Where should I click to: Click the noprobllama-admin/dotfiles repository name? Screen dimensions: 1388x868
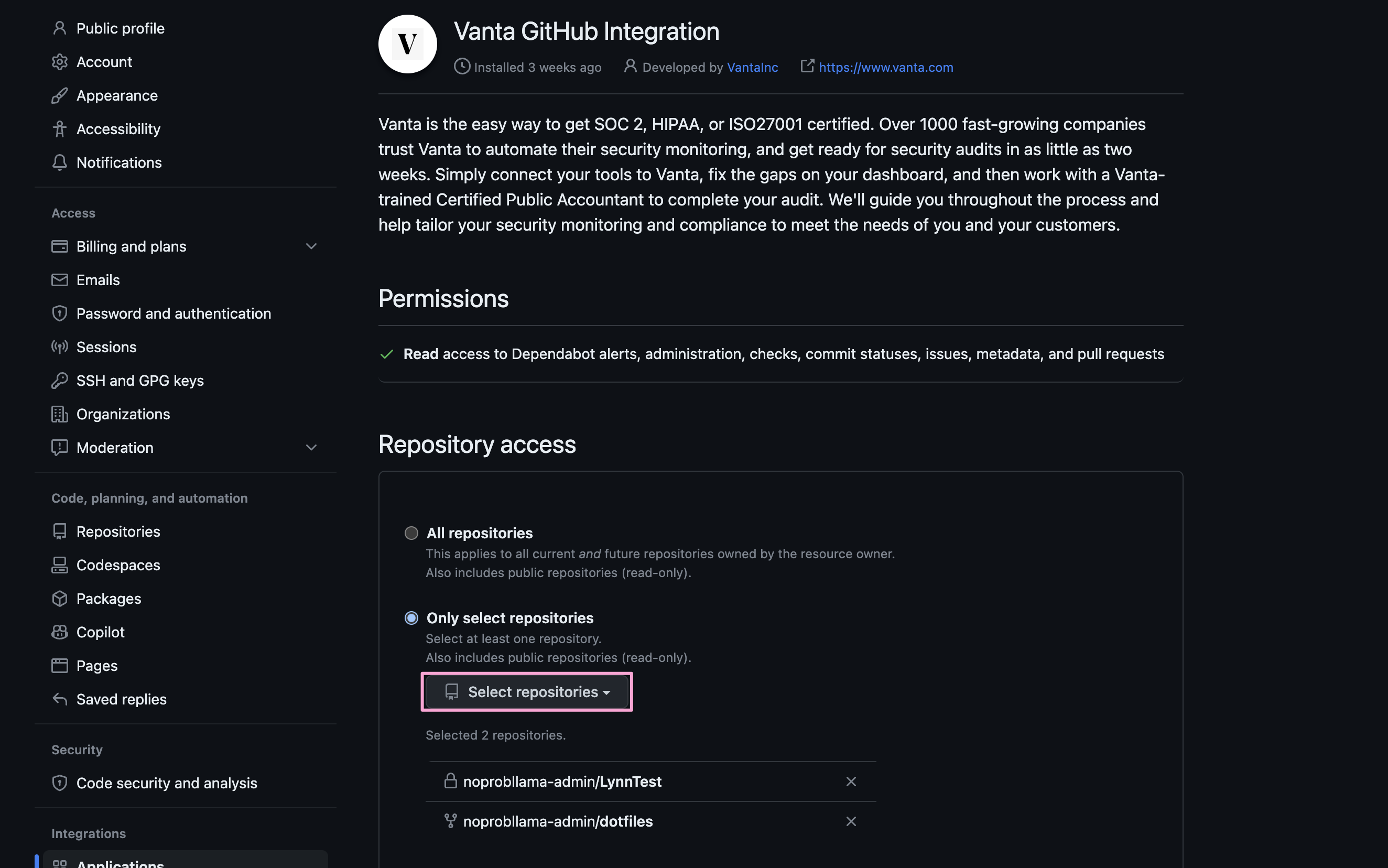coord(557,821)
